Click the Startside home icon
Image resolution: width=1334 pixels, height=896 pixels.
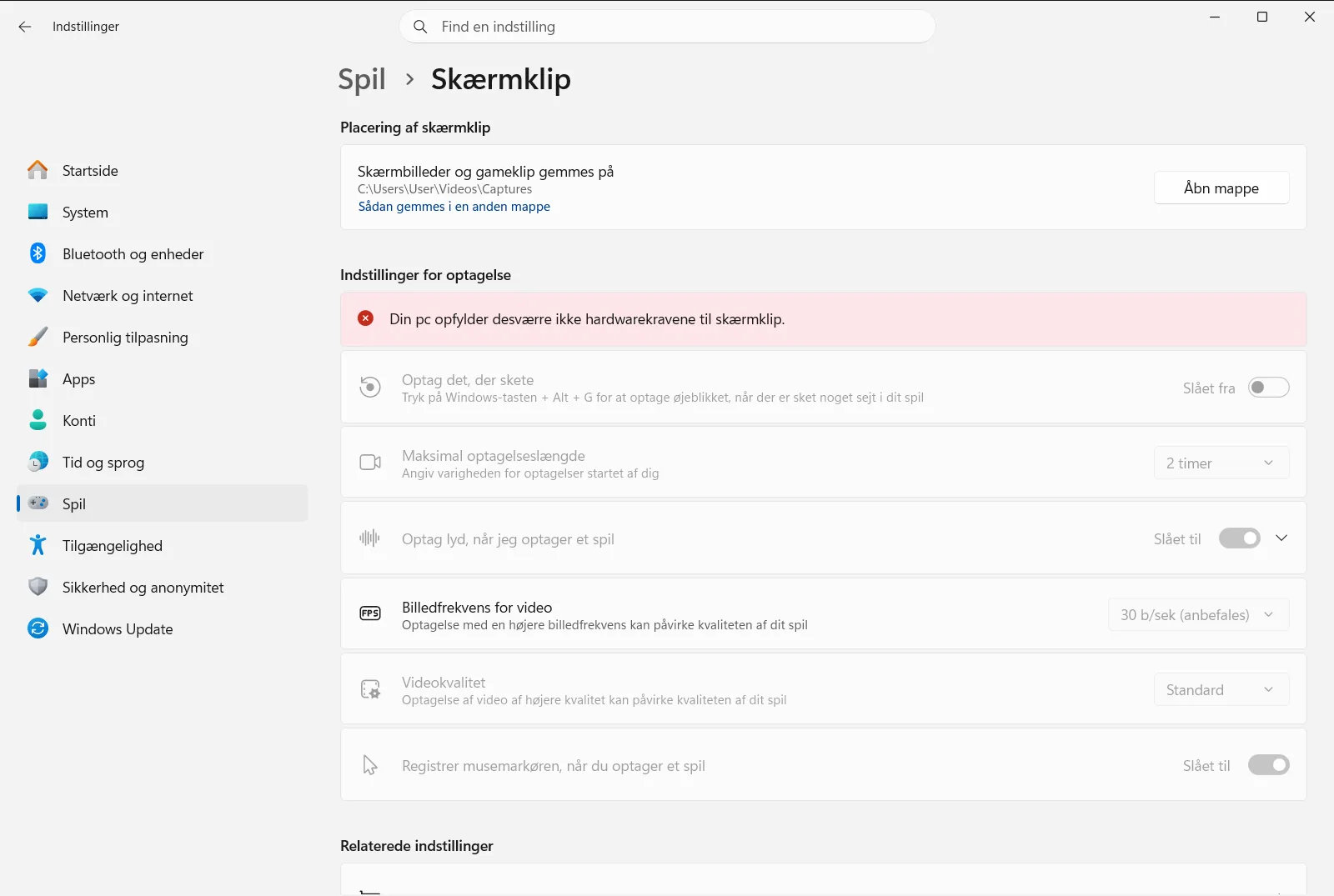pos(38,170)
